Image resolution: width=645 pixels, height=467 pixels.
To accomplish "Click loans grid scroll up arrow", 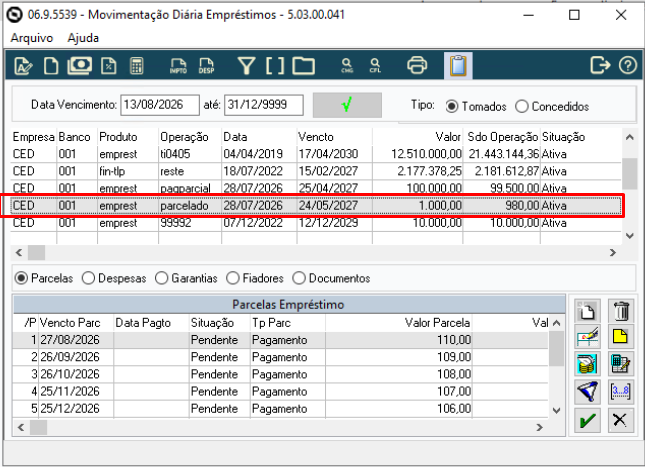I will tap(629, 137).
